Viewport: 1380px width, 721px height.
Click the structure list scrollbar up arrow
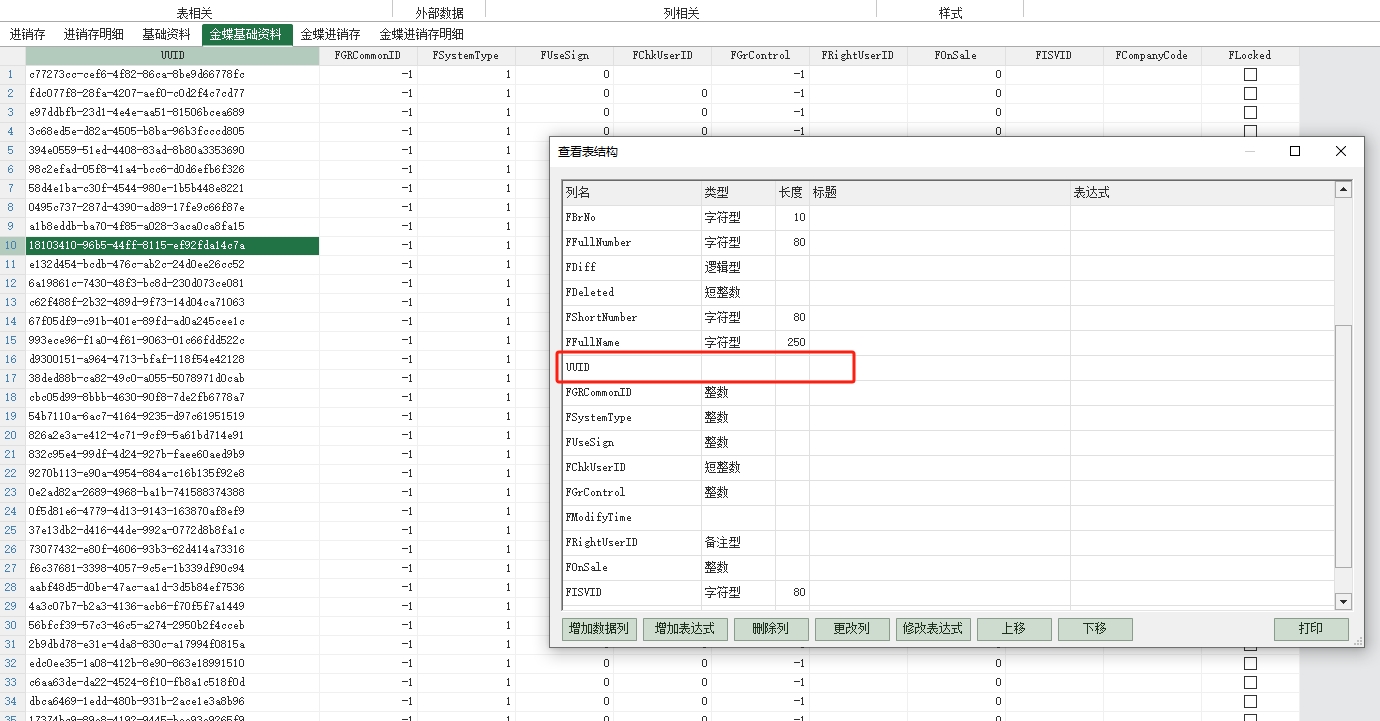(1343, 190)
